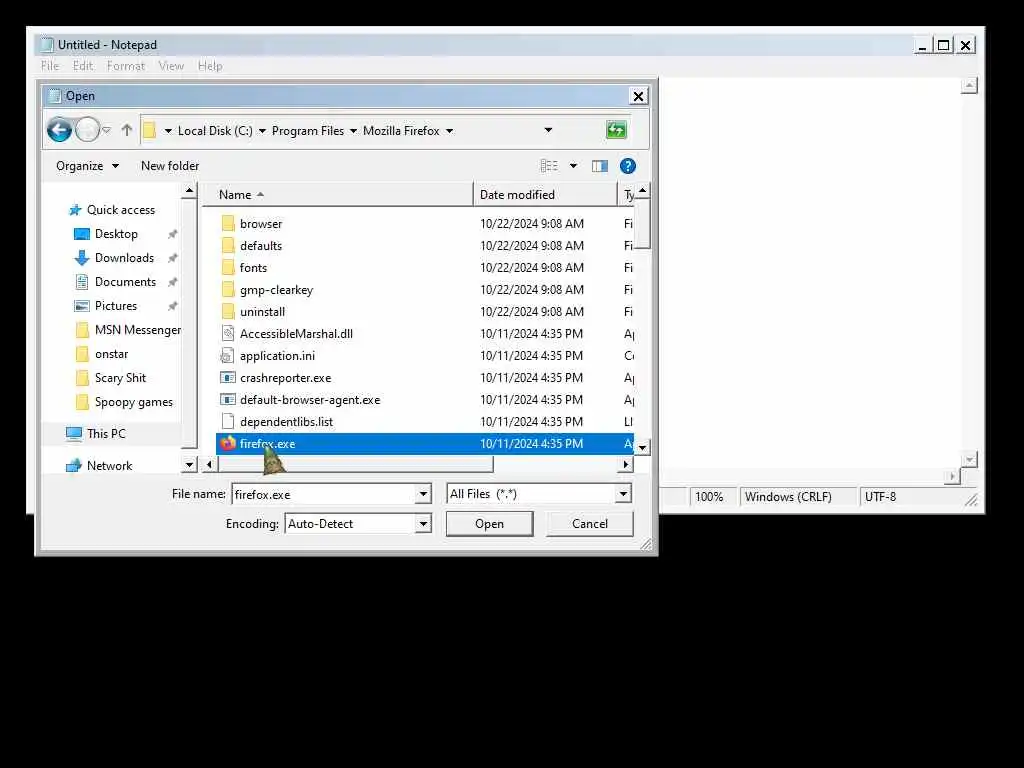Sort by Date modified column header
Screen dimensions: 1024x768
[545, 195]
